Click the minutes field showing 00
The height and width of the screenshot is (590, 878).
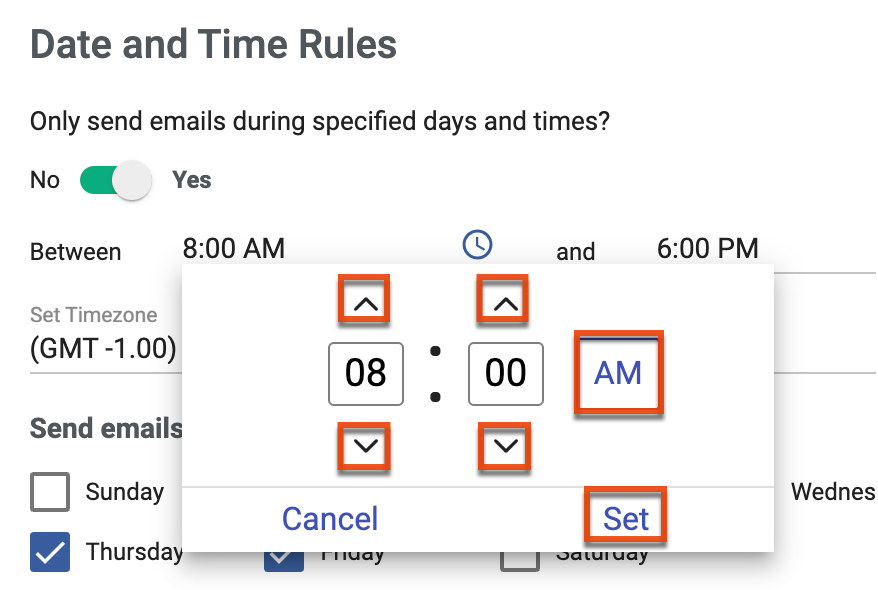pyautogui.click(x=505, y=374)
